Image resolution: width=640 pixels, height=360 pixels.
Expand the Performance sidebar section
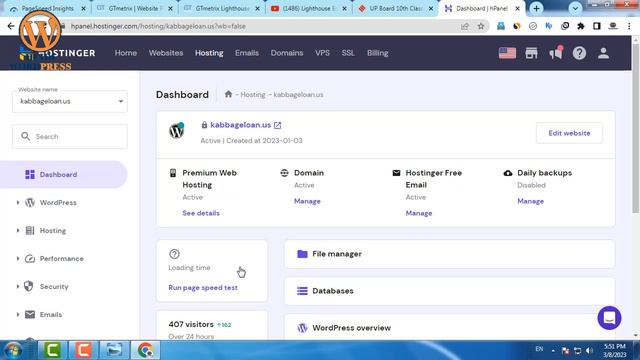coord(18,259)
